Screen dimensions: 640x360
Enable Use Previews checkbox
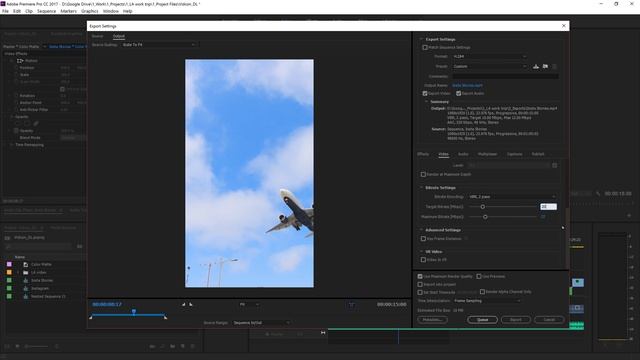coord(479,276)
